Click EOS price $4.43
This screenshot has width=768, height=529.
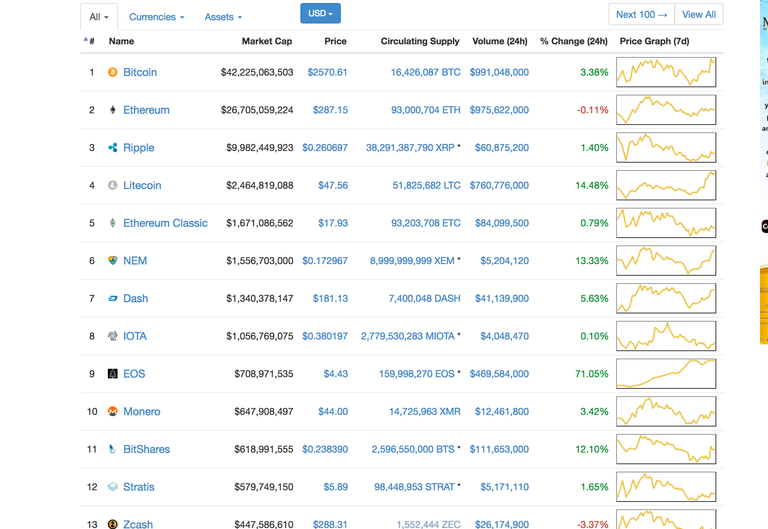[x=336, y=374]
